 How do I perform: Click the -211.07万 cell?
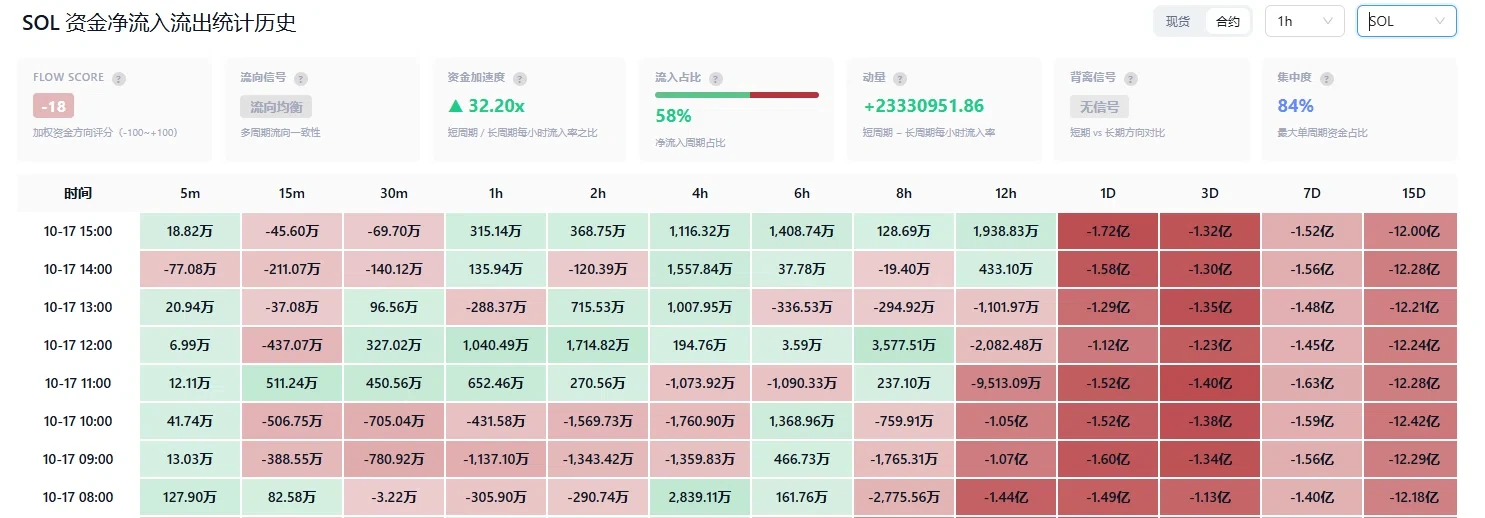[292, 269]
